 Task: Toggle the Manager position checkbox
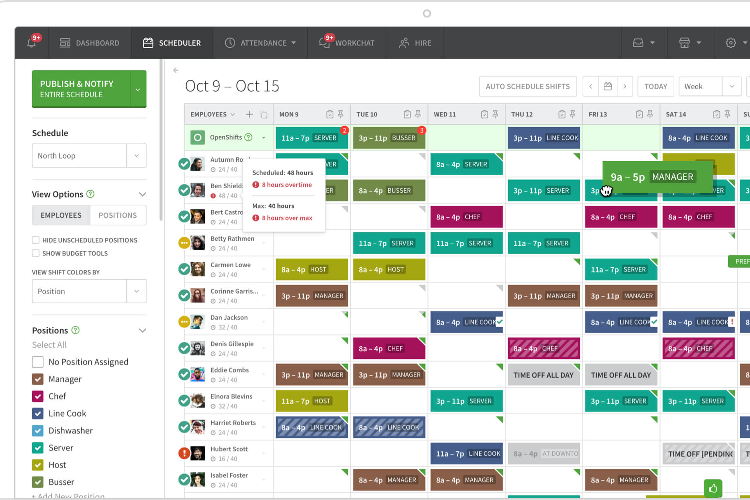click(38, 379)
